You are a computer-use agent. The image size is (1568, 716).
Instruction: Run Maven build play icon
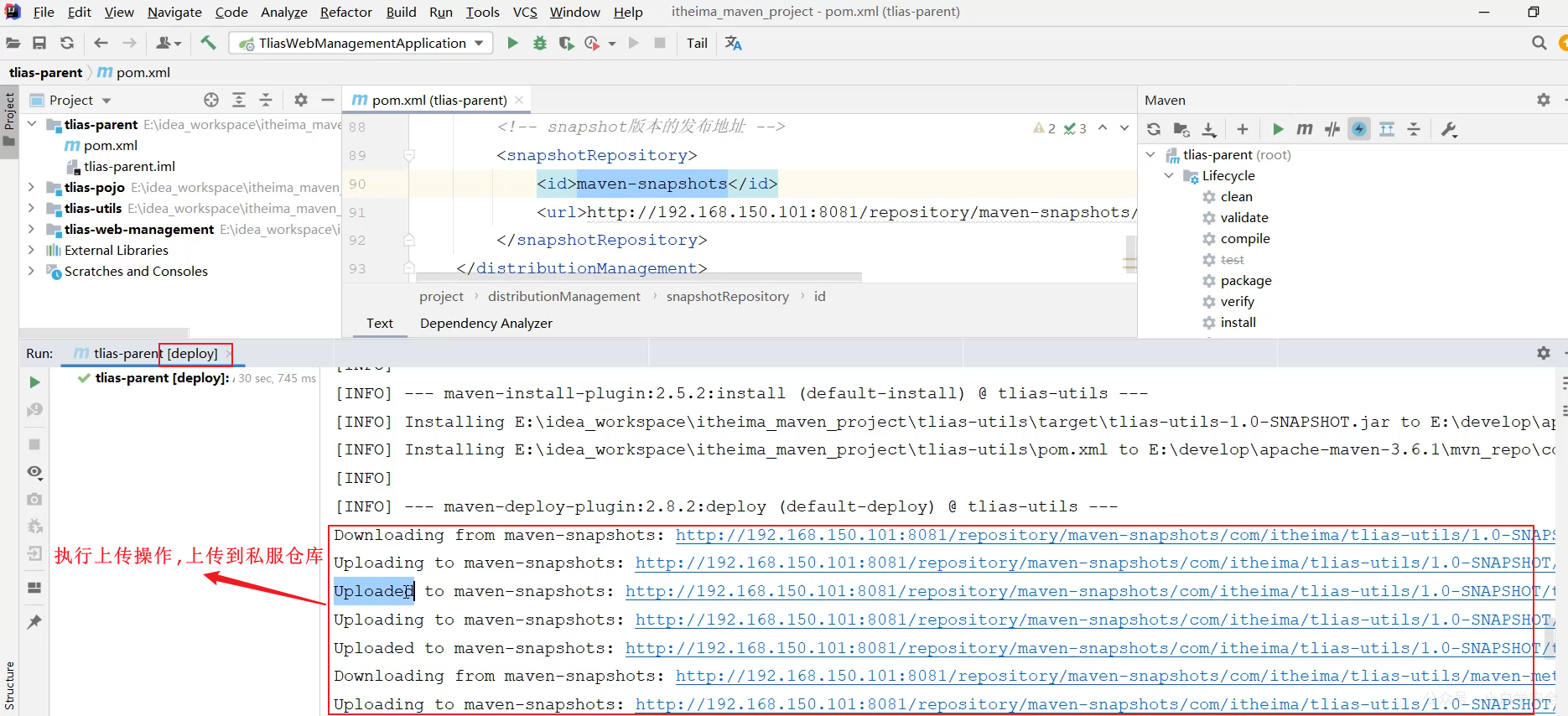pos(1278,129)
